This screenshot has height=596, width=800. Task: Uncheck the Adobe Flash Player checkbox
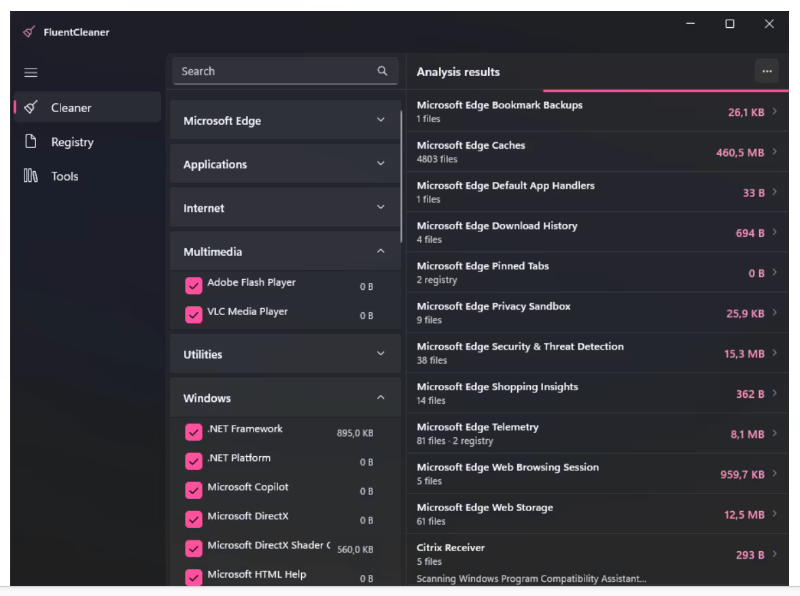[194, 286]
